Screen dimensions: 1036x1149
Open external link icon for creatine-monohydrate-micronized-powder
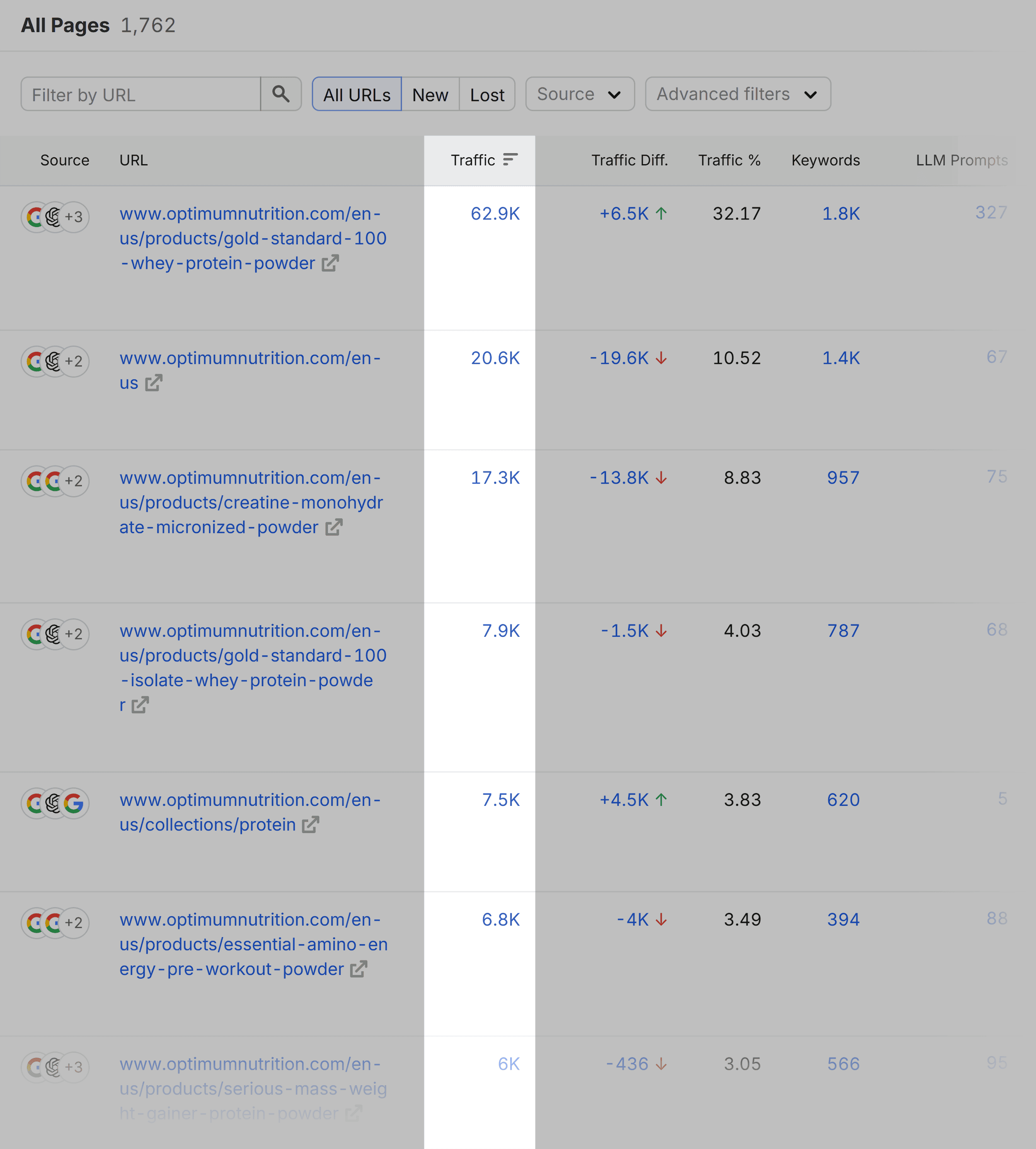tap(334, 527)
